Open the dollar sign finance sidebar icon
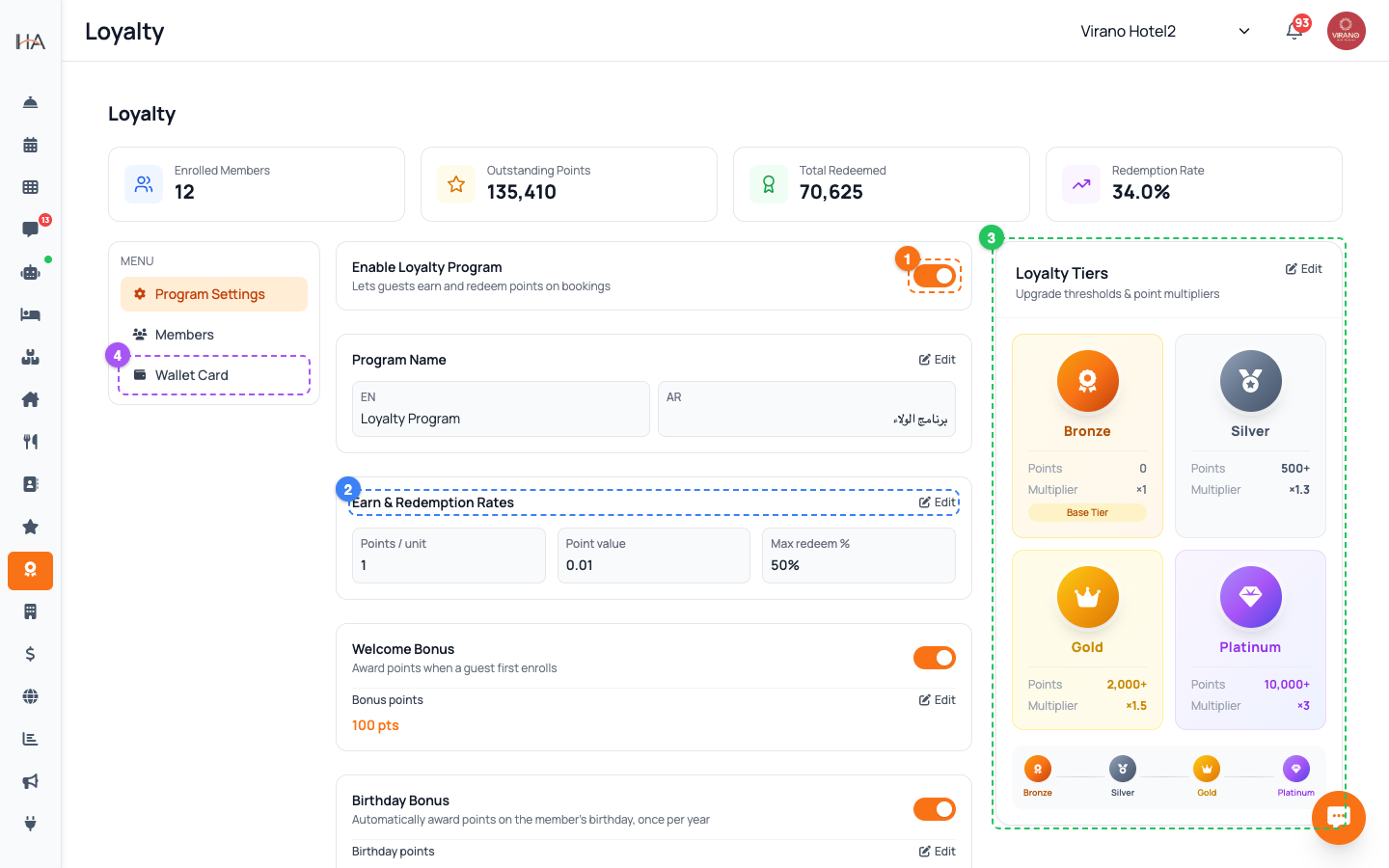Image resolution: width=1389 pixels, height=868 pixels. click(30, 654)
